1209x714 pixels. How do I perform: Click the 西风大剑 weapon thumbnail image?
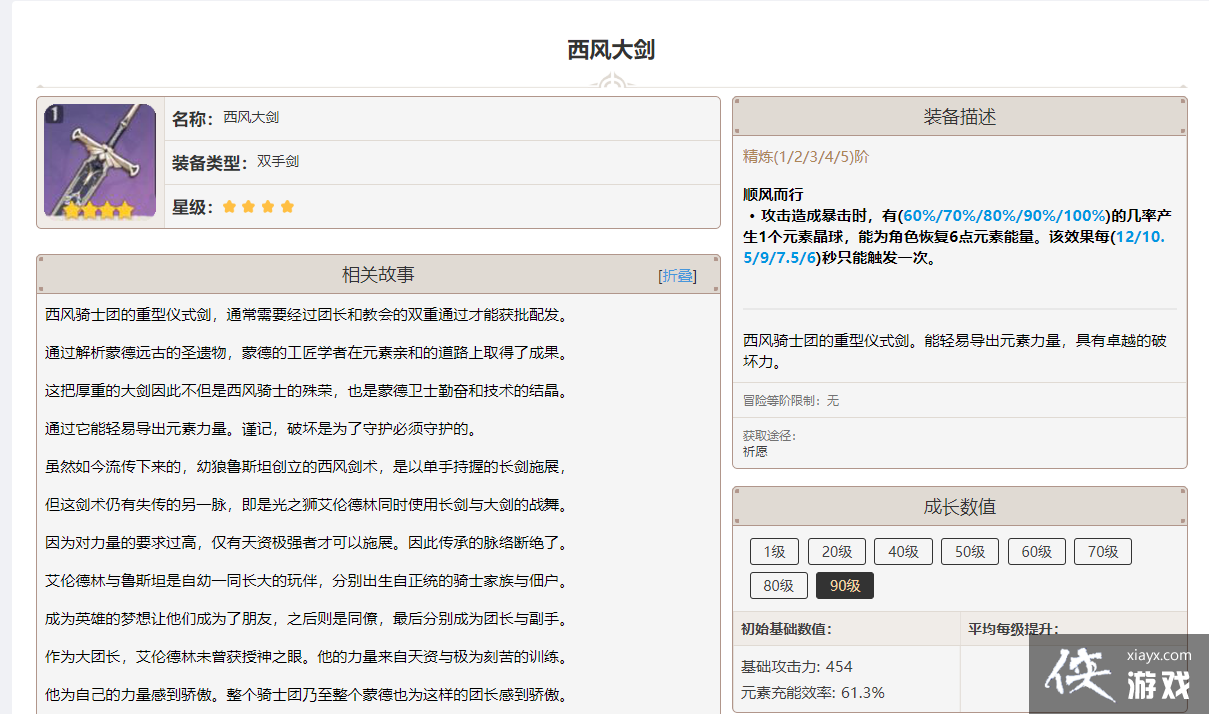coord(100,162)
